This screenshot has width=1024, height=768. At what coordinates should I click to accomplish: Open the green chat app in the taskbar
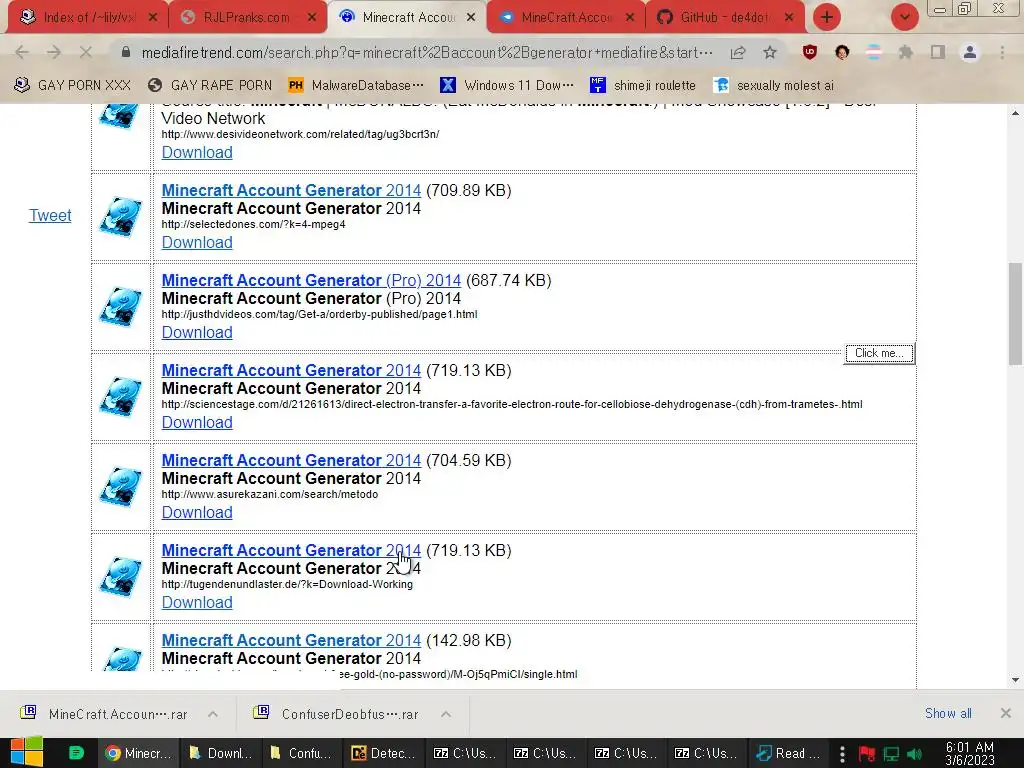point(76,753)
